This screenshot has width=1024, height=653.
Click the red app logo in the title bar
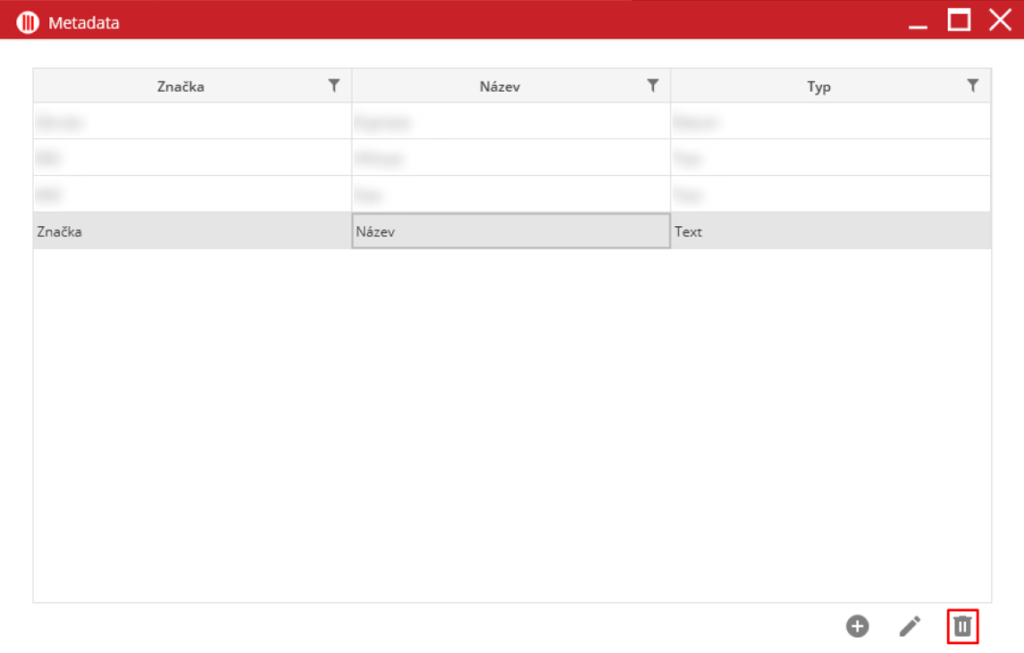[28, 22]
